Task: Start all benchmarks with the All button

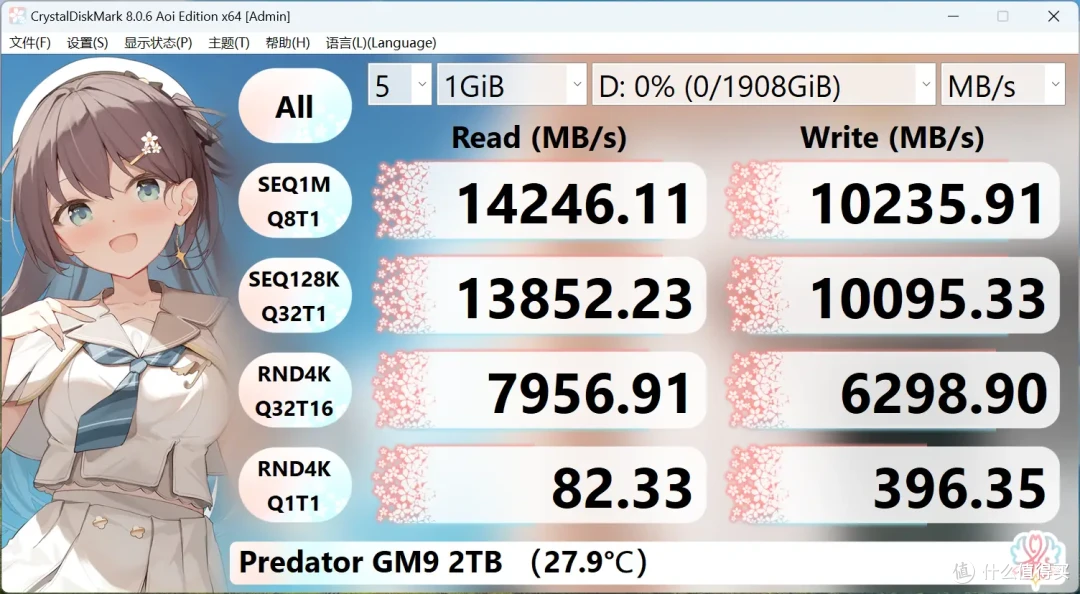Action: (x=295, y=106)
